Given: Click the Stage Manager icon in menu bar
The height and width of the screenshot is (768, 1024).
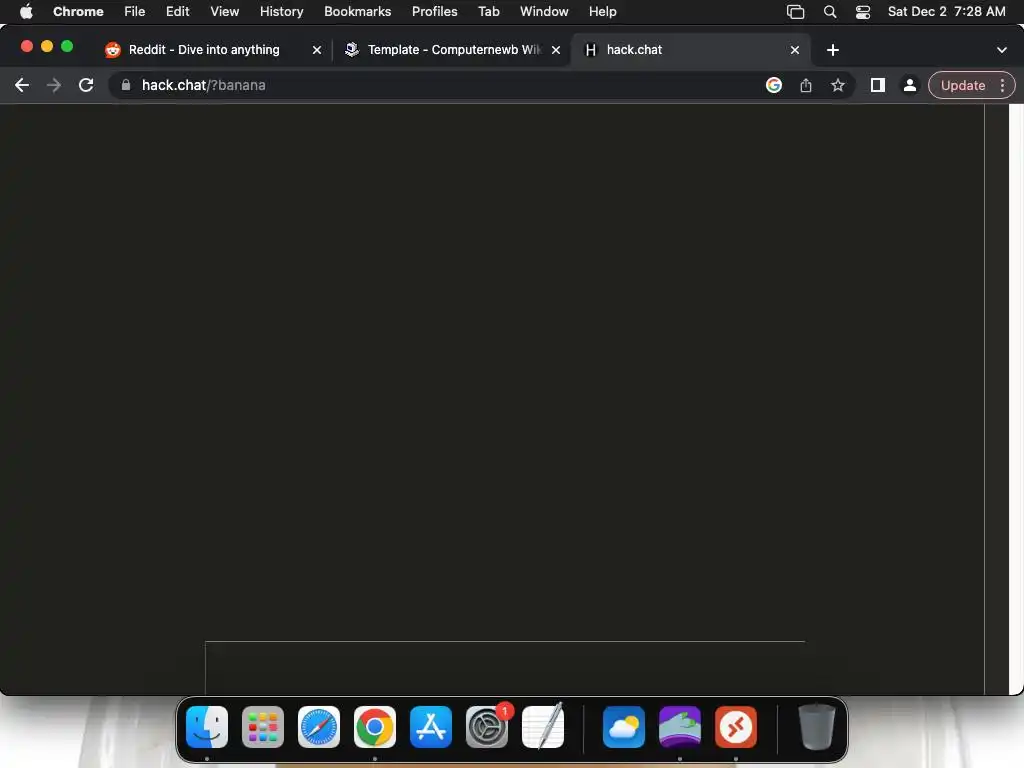Looking at the screenshot, I should point(795,12).
